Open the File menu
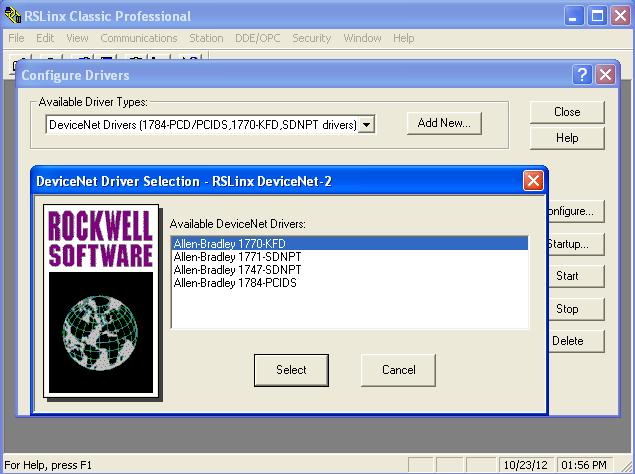This screenshot has height=474, width=635. point(16,38)
